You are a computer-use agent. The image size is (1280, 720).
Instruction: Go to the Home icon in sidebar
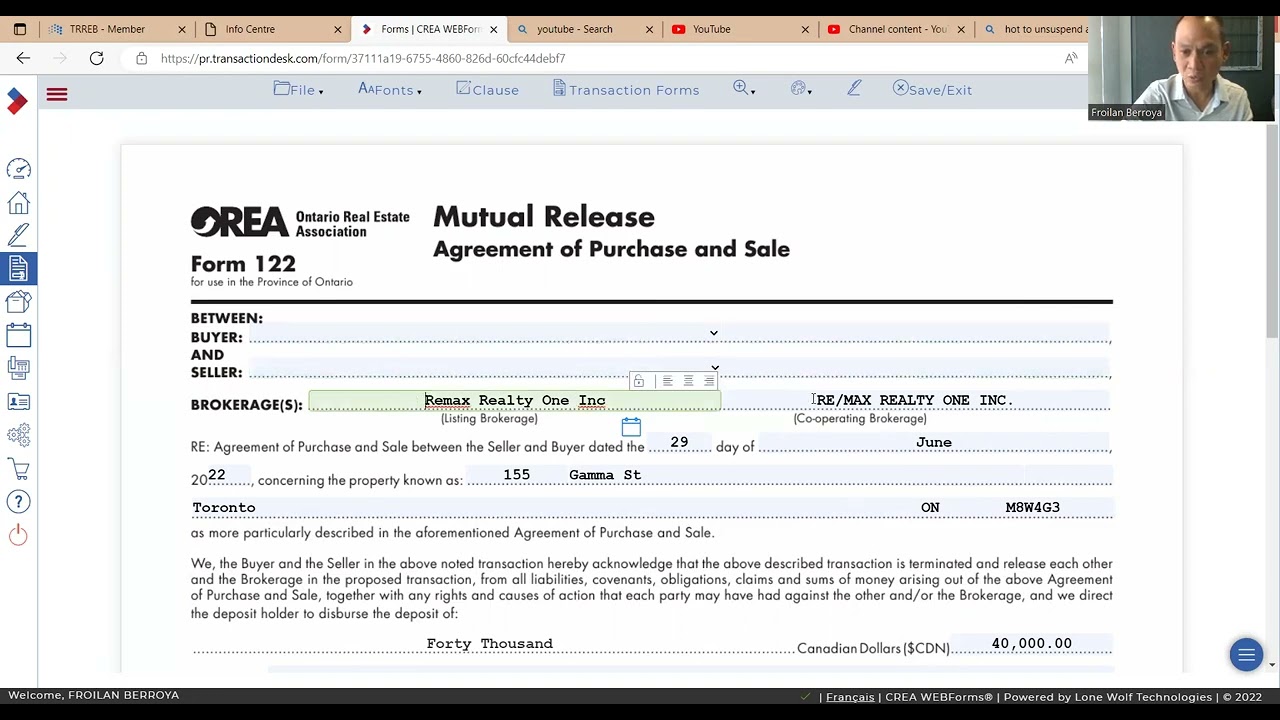(18, 203)
